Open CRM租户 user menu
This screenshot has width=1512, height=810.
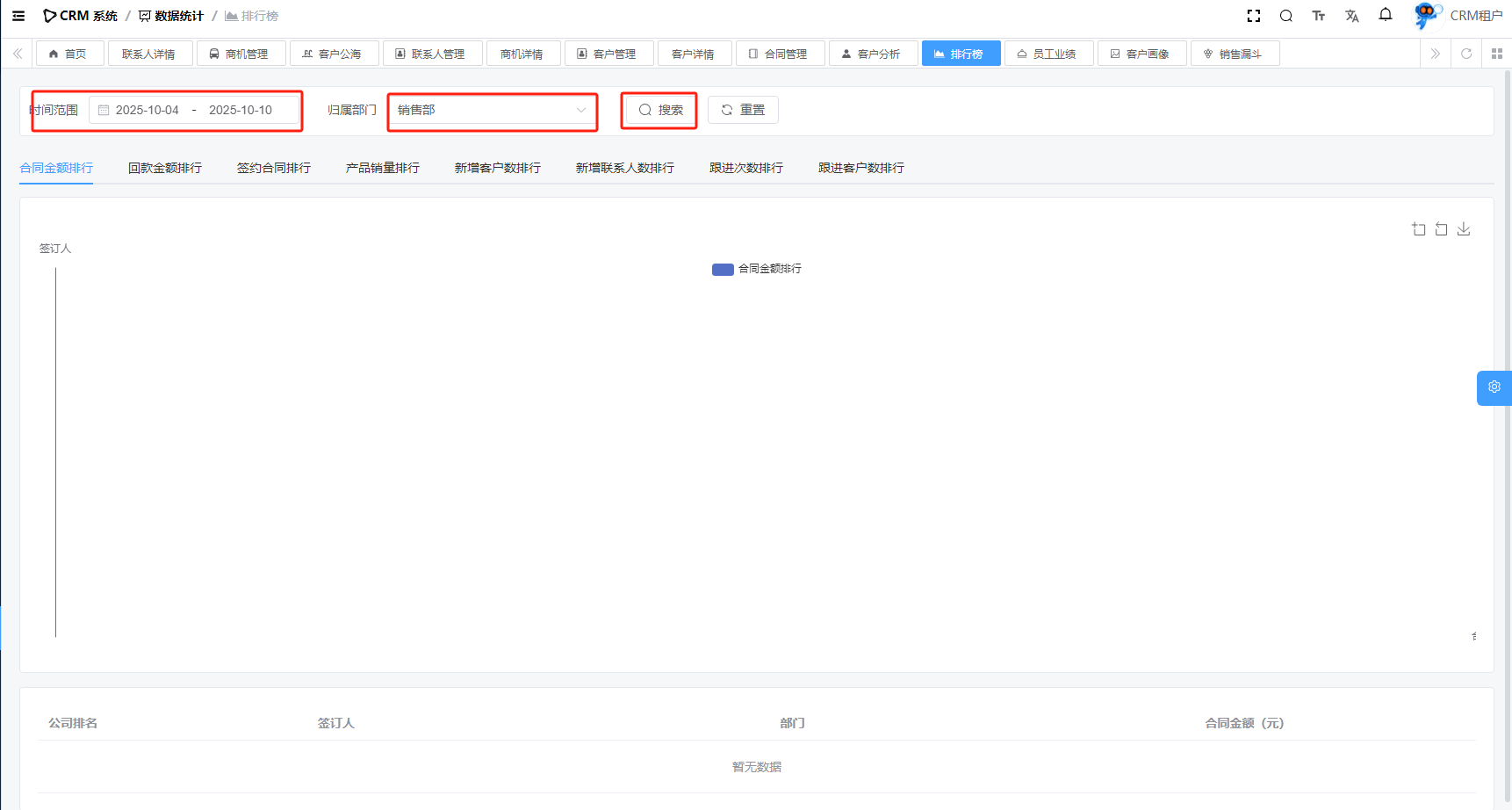(1458, 16)
